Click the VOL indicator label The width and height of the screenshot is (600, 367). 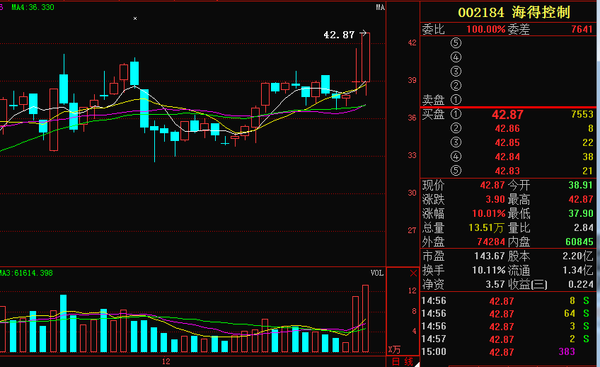point(377,273)
